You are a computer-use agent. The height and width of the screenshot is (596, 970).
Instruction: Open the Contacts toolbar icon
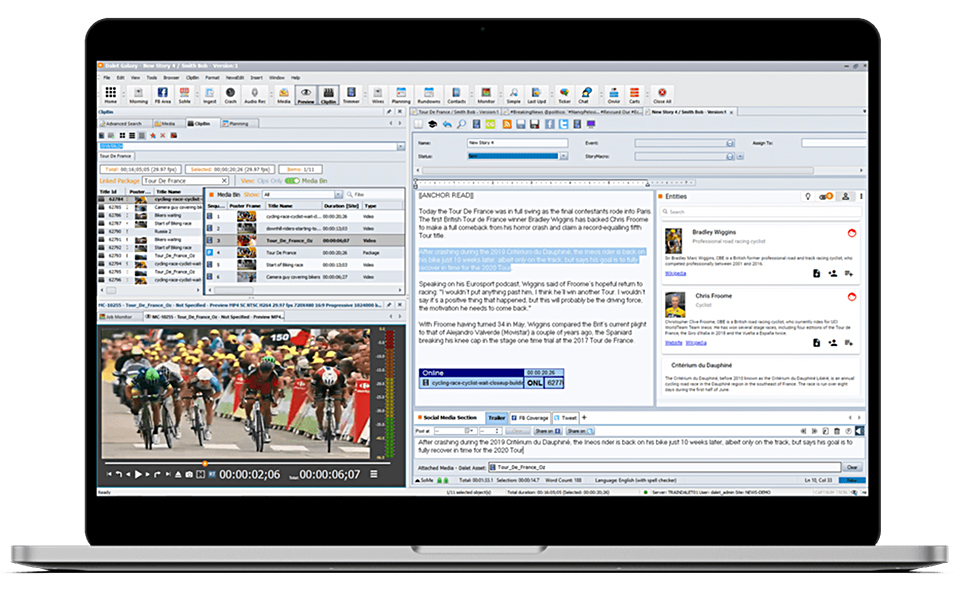(x=456, y=95)
